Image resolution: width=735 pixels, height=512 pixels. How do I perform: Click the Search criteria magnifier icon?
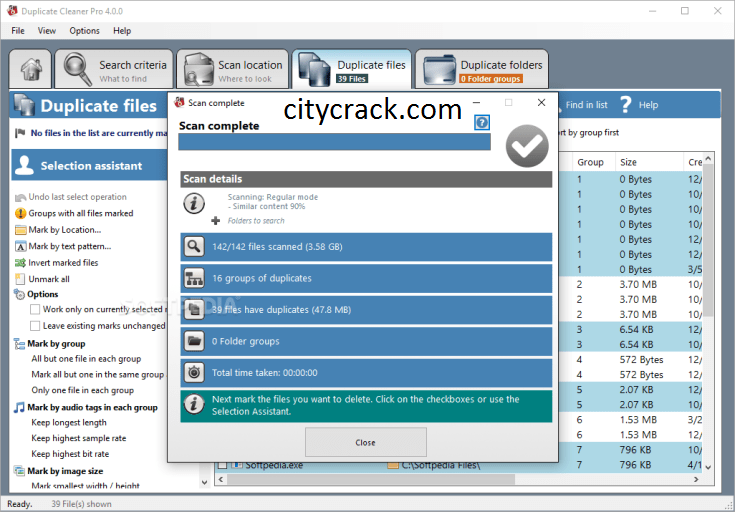coord(77,69)
